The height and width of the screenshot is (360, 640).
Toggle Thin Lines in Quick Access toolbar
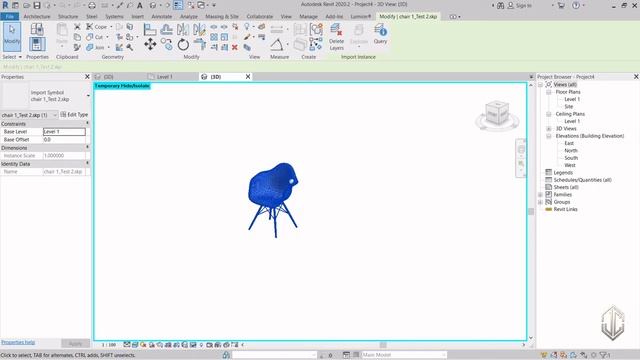pyautogui.click(x=178, y=5)
